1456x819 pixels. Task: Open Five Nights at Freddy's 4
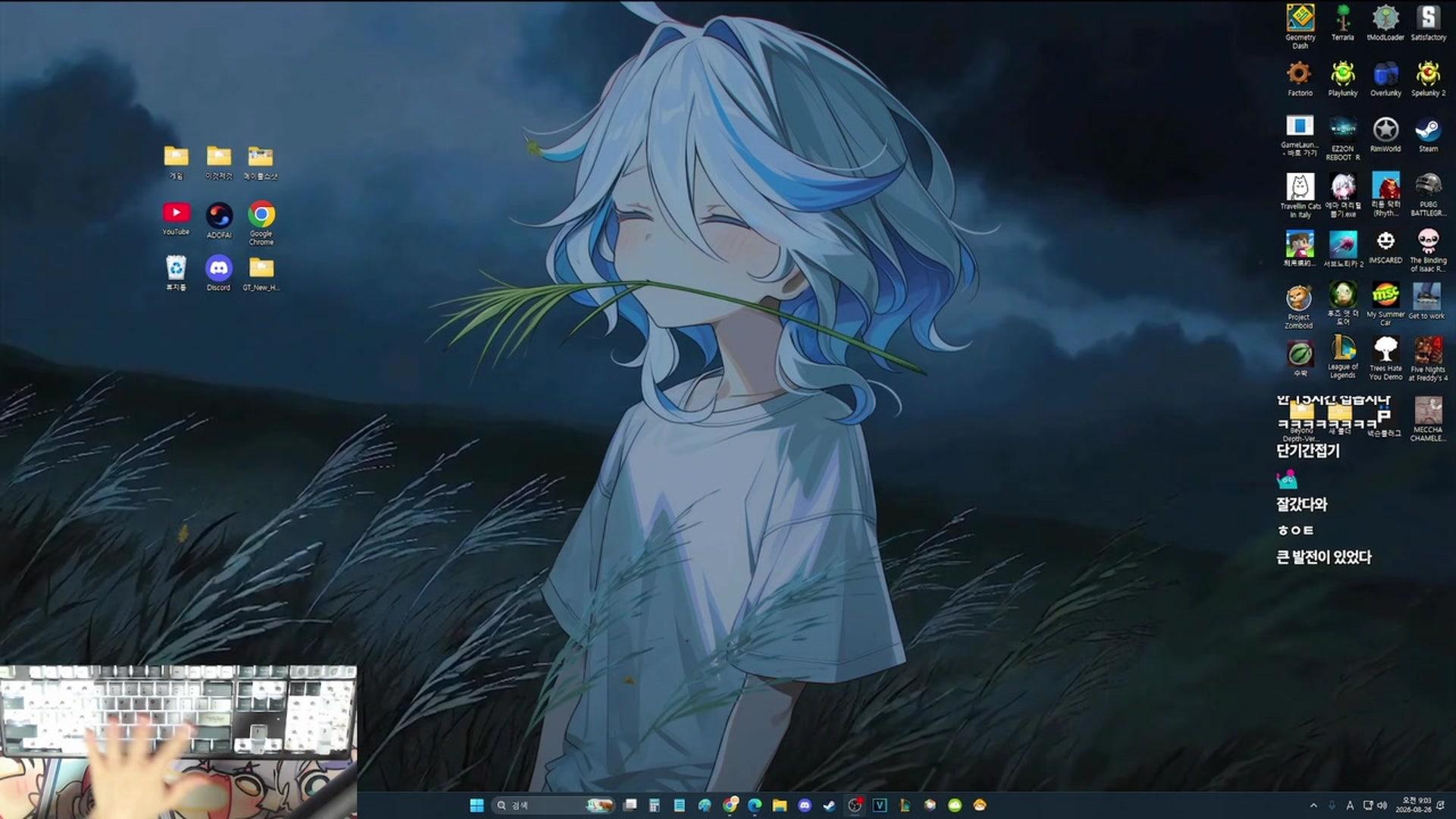coord(1428,359)
